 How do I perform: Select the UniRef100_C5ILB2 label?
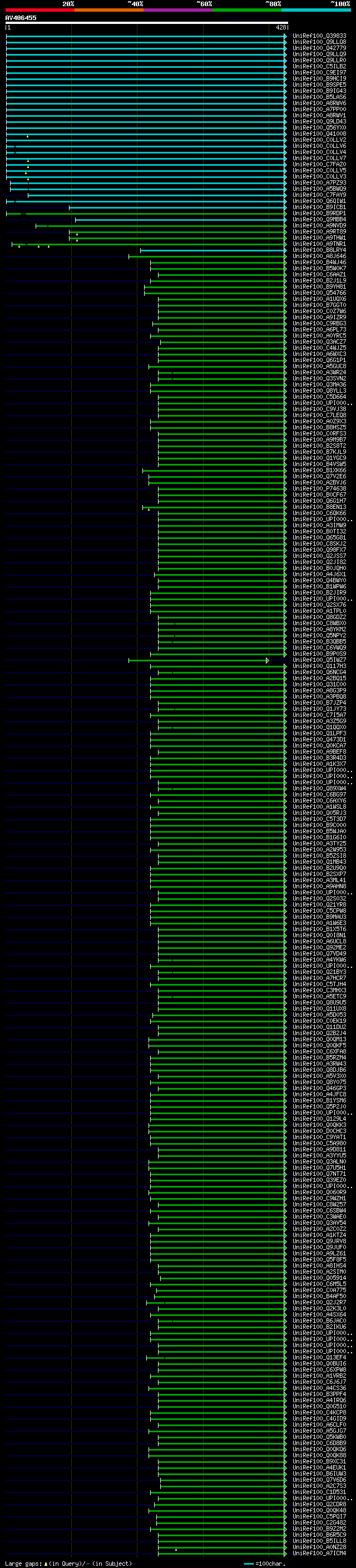[319, 66]
